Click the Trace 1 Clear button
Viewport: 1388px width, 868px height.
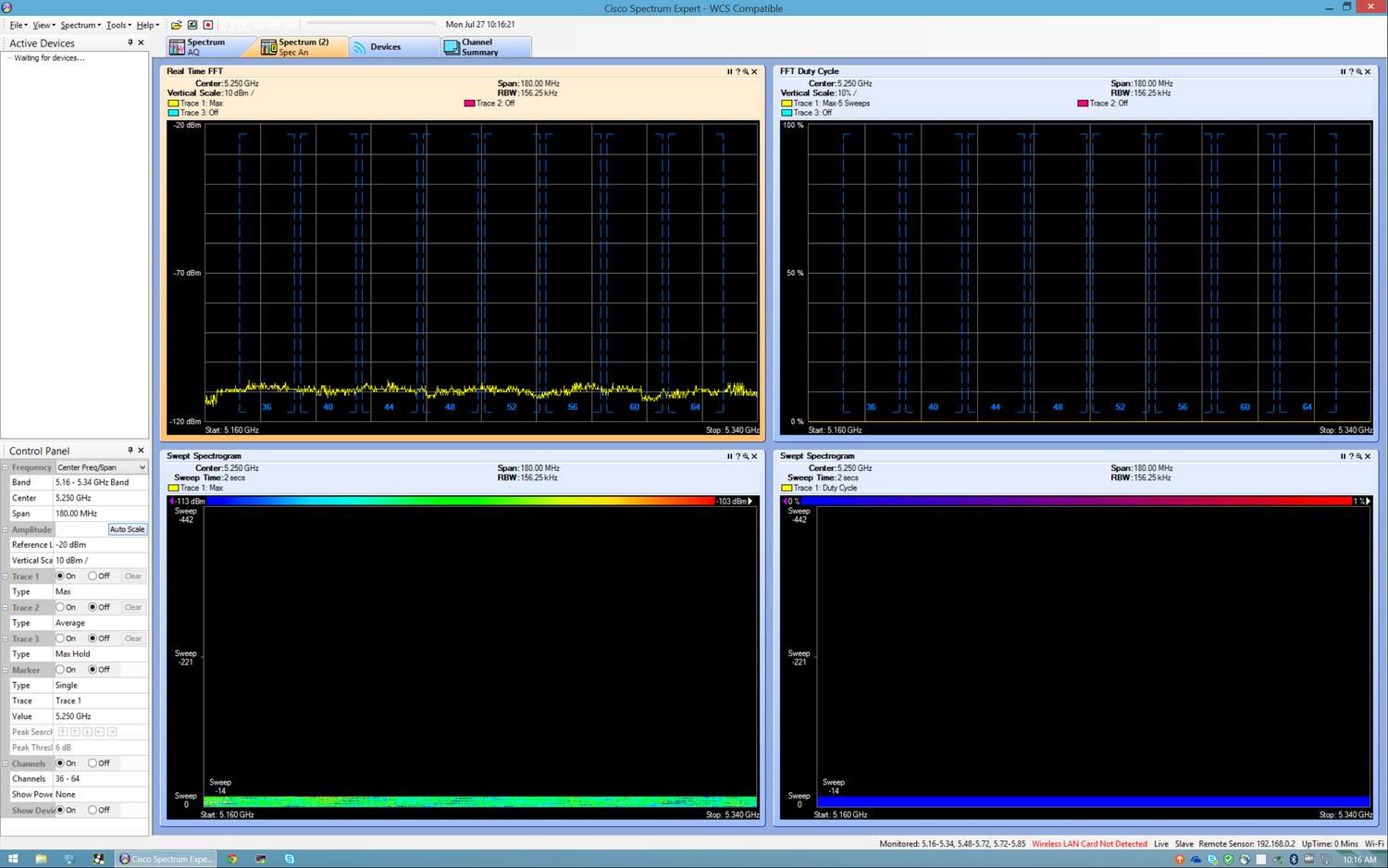pos(133,576)
